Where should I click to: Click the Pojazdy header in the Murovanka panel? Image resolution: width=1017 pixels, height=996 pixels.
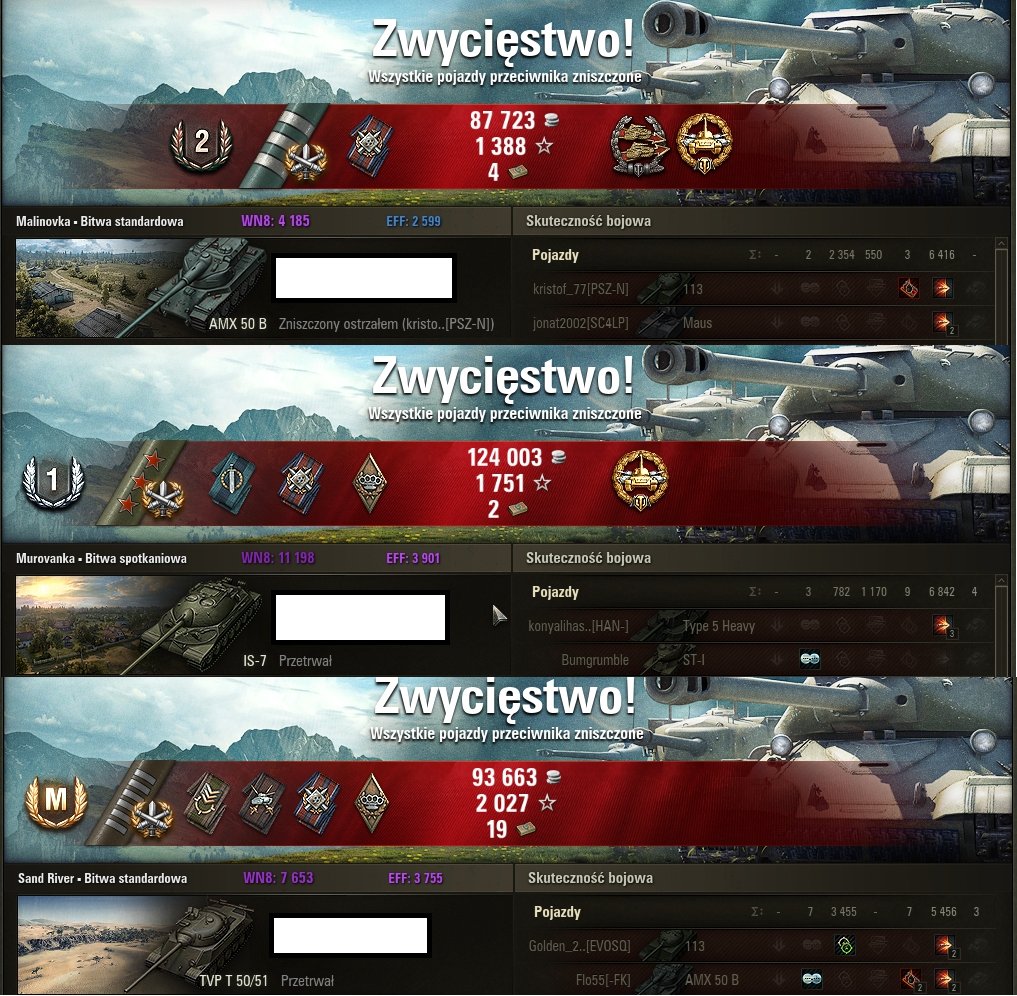555,592
